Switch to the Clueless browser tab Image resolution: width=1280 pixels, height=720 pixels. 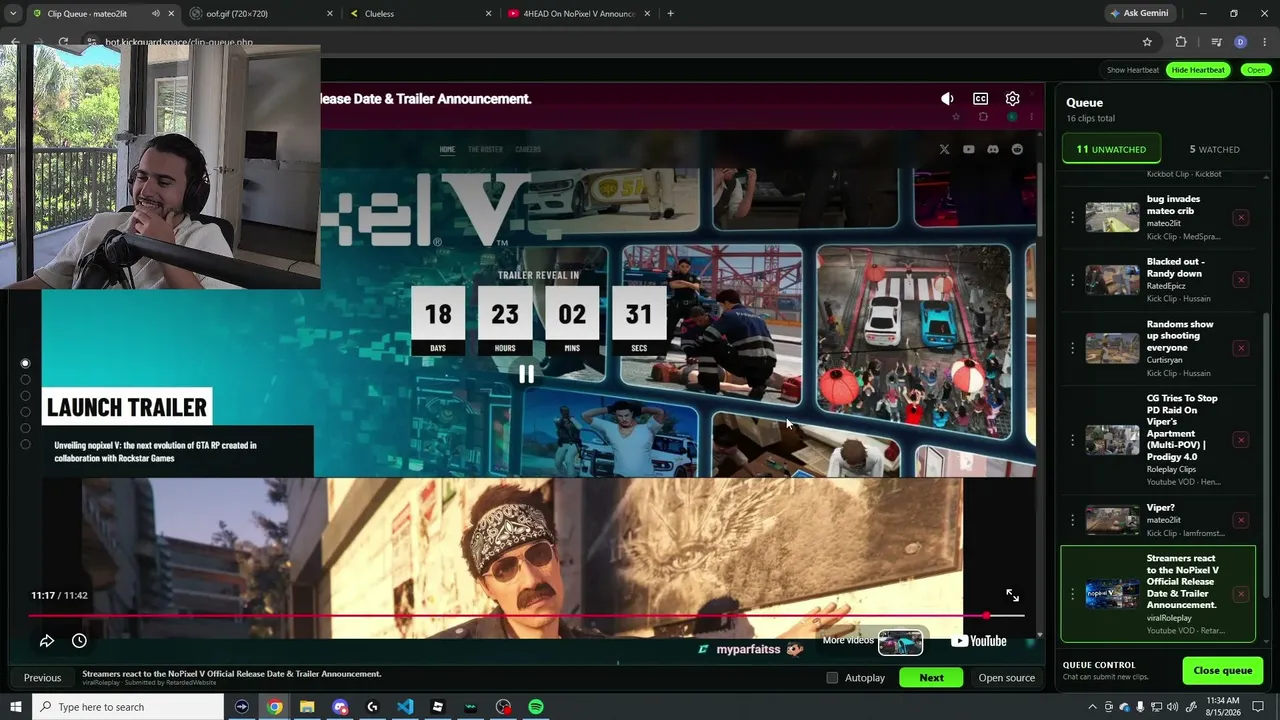(x=420, y=14)
